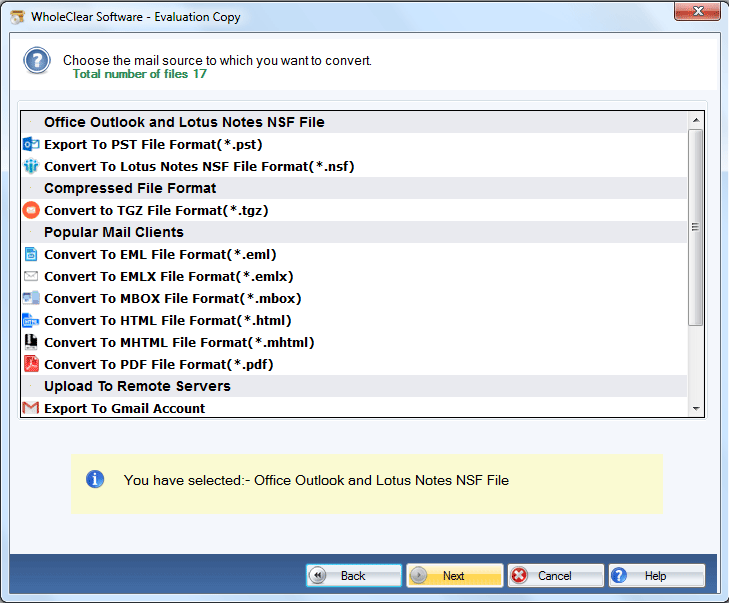Select Convert To Lotus Notes NSF File Format
This screenshot has height=603, width=729.
pyautogui.click(x=354, y=166)
